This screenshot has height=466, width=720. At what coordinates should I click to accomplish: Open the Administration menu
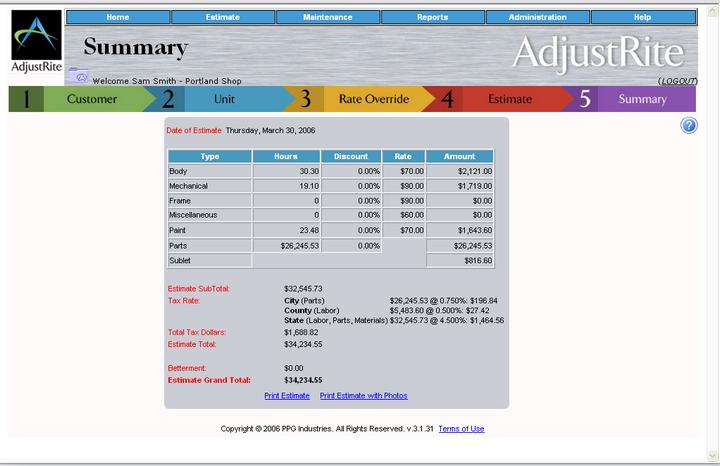(x=538, y=17)
